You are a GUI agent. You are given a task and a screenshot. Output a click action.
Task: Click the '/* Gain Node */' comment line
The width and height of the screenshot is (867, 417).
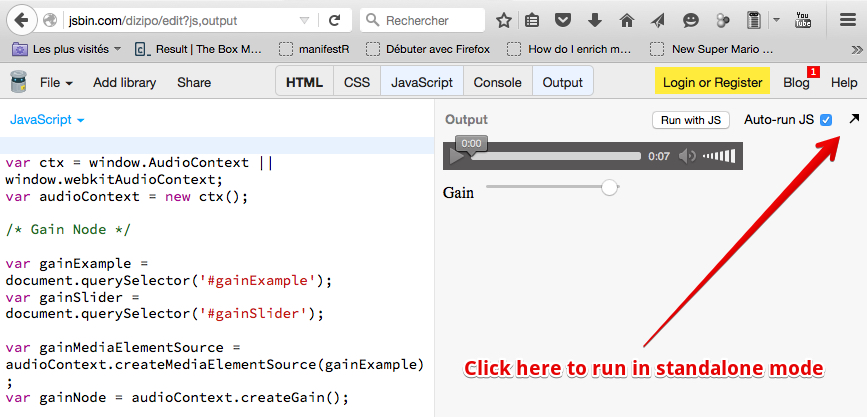click(68, 230)
